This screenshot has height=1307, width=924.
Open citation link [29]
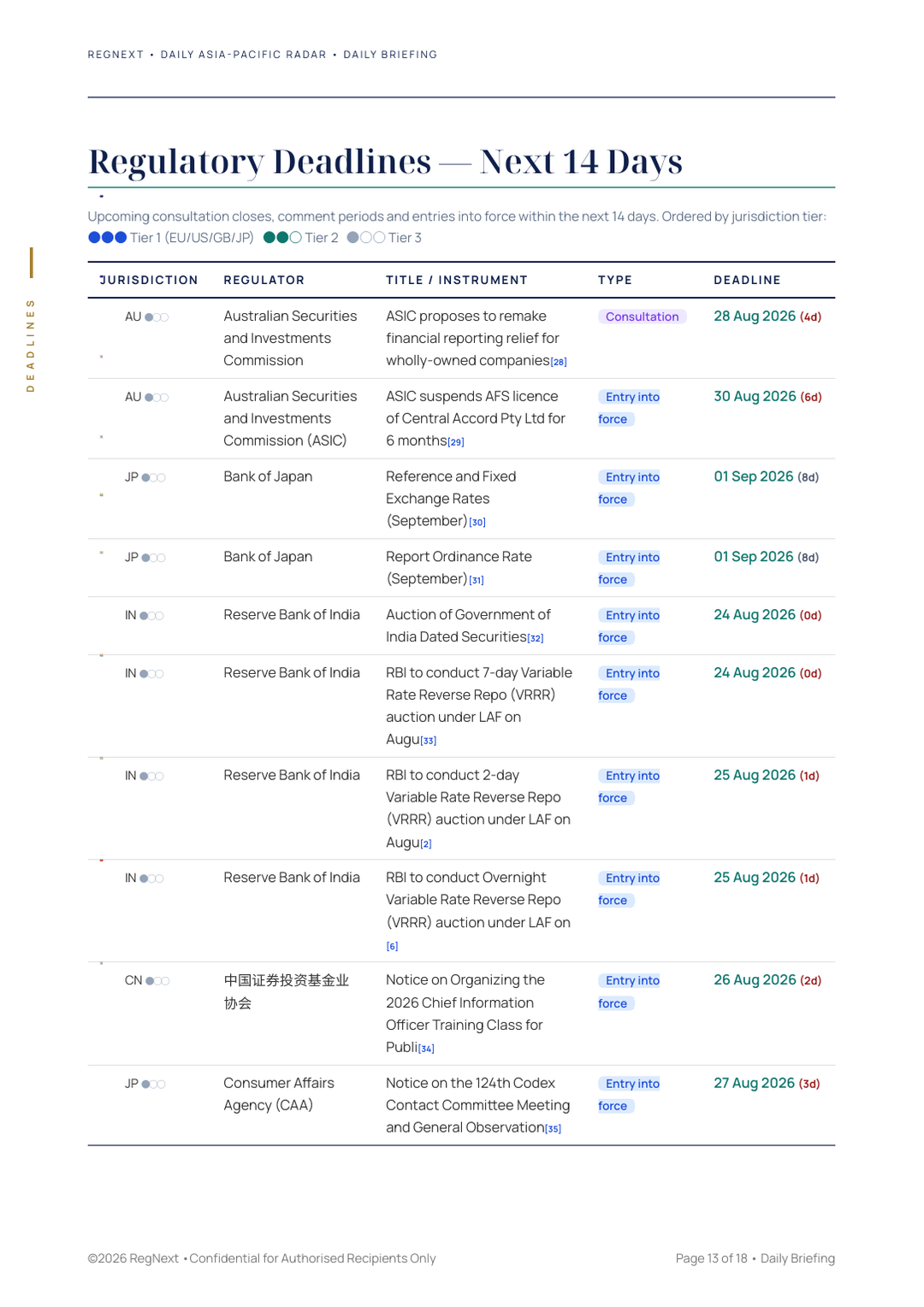(x=456, y=442)
